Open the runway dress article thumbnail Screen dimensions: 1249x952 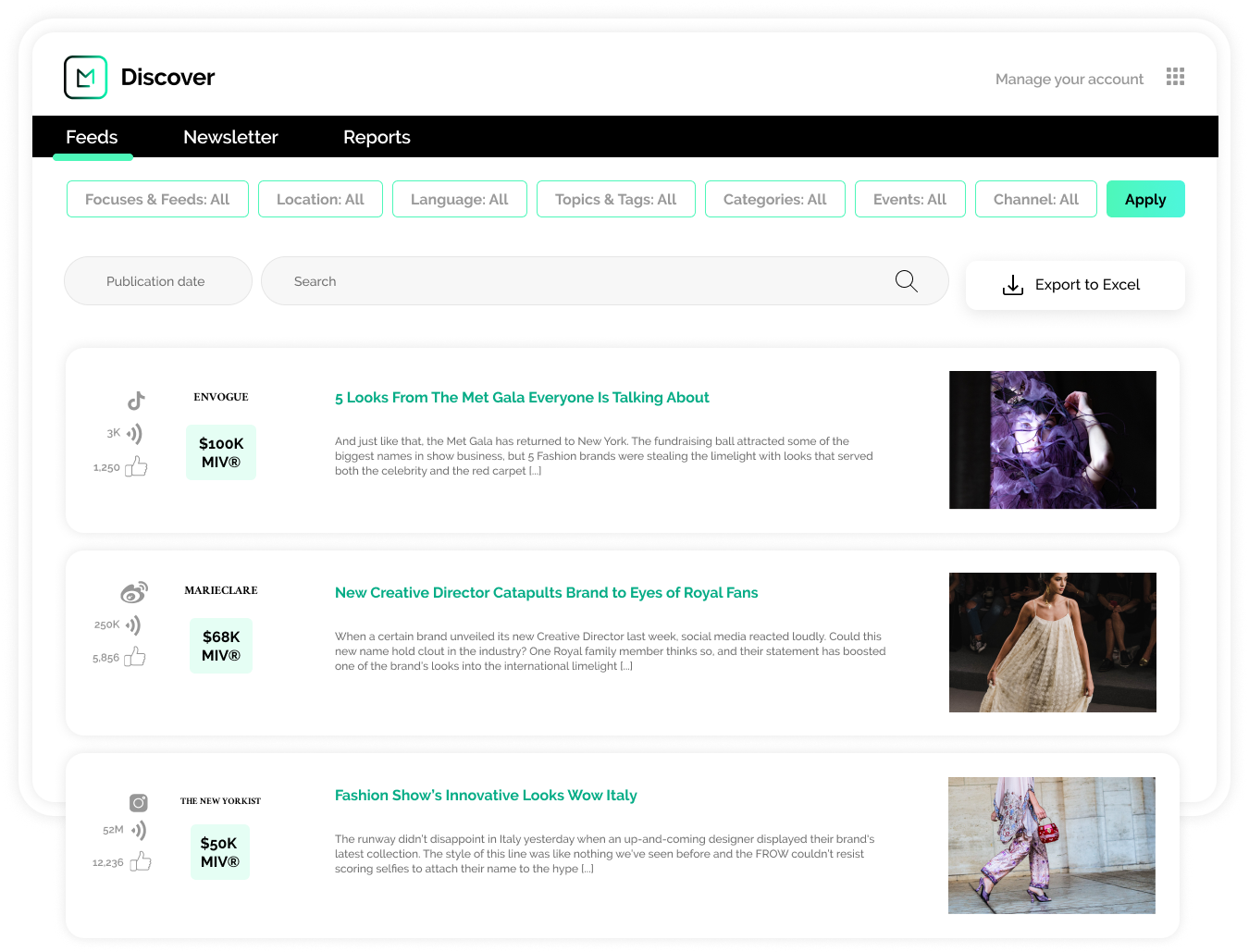[x=1053, y=642]
